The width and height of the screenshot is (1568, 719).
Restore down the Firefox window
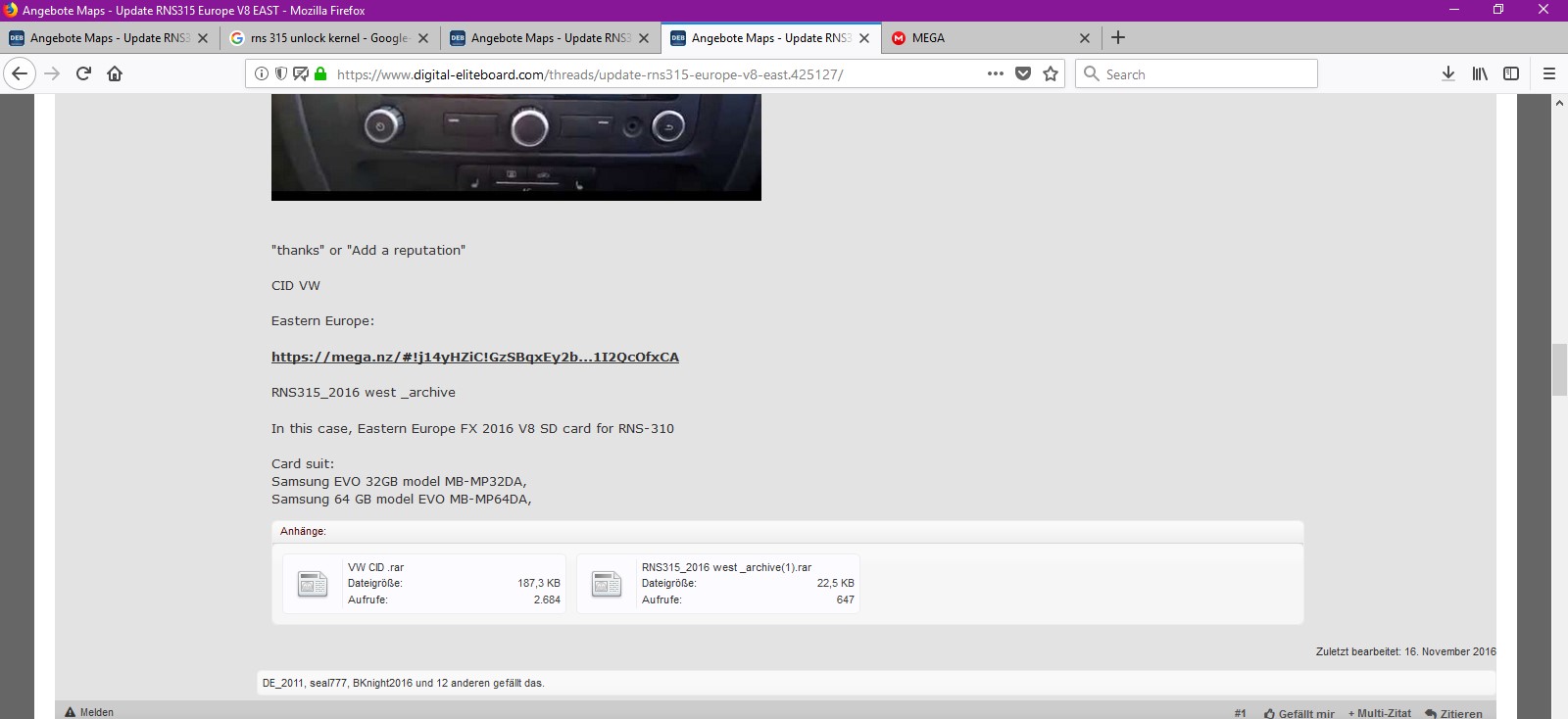[x=1497, y=10]
